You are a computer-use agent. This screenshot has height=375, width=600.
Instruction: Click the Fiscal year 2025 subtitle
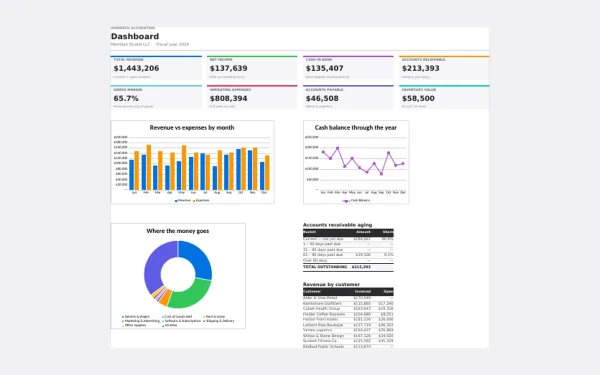(173, 44)
